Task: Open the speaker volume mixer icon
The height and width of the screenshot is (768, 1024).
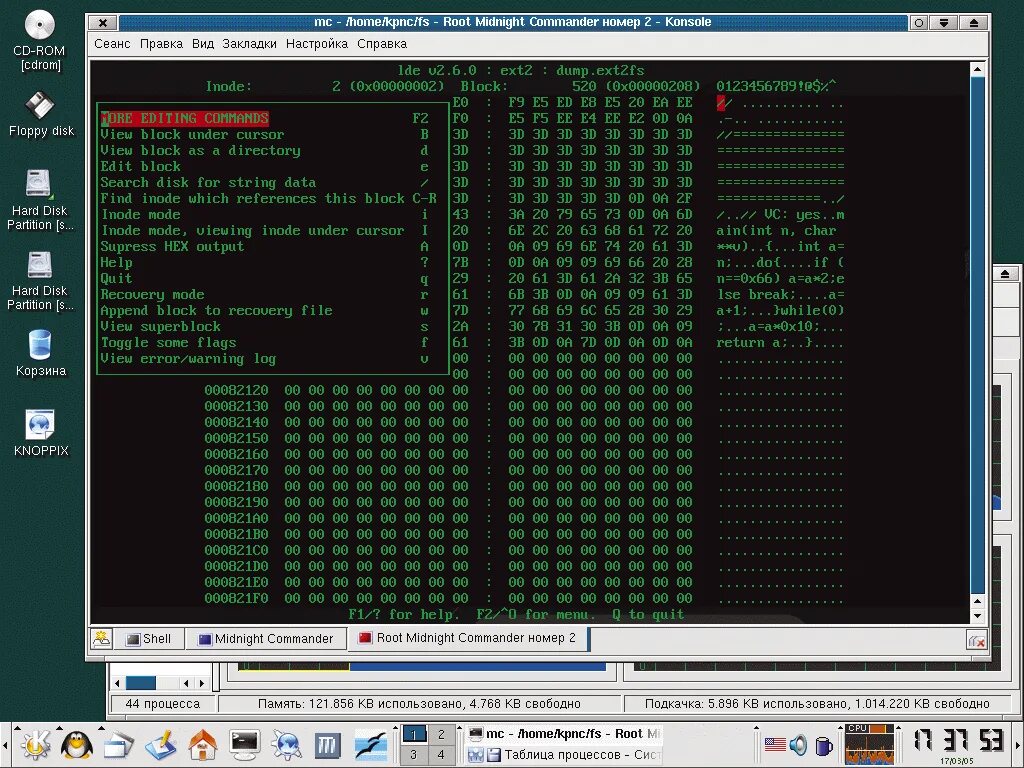Action: tap(798, 744)
